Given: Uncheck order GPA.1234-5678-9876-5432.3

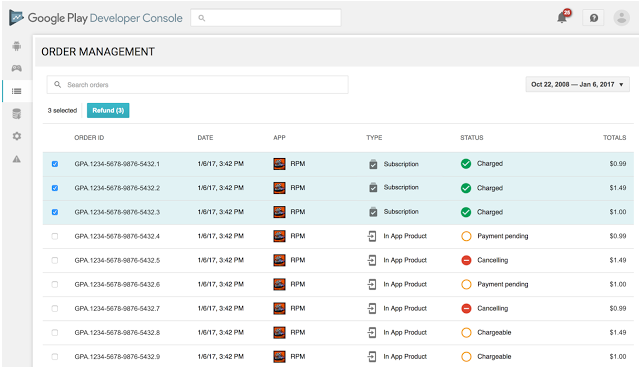Looking at the screenshot, I should tap(55, 212).
